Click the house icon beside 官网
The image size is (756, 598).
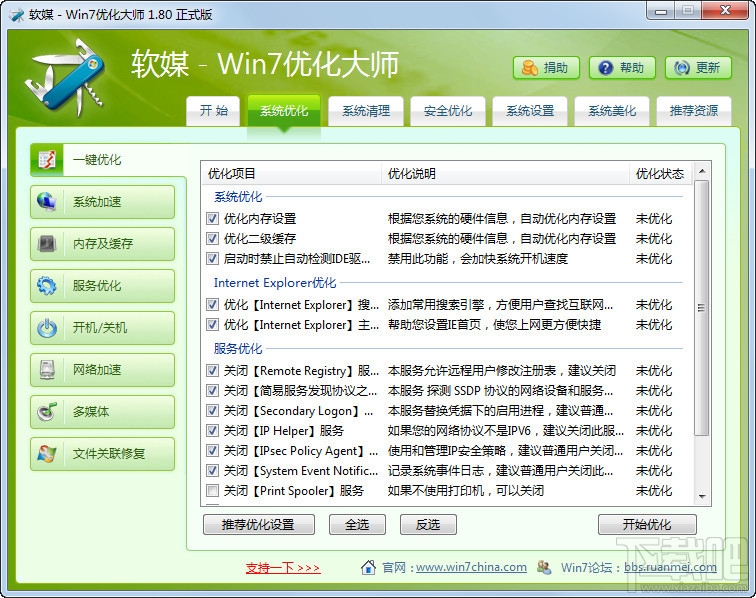(368, 567)
